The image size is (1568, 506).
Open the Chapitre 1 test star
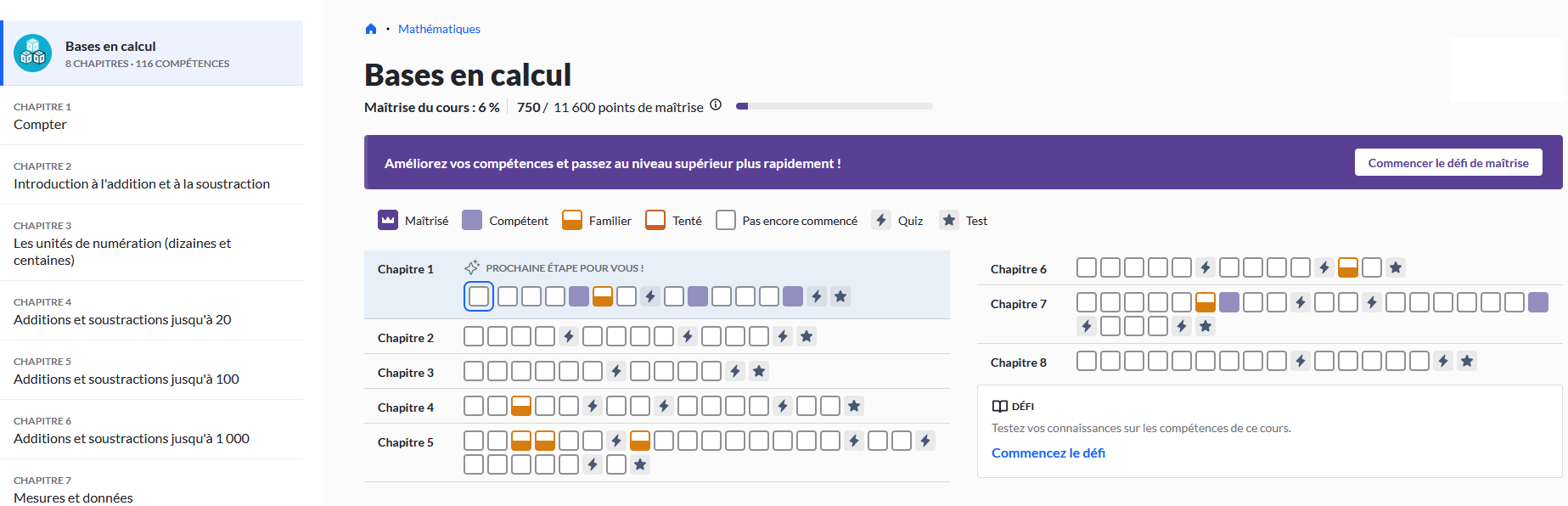click(x=840, y=296)
